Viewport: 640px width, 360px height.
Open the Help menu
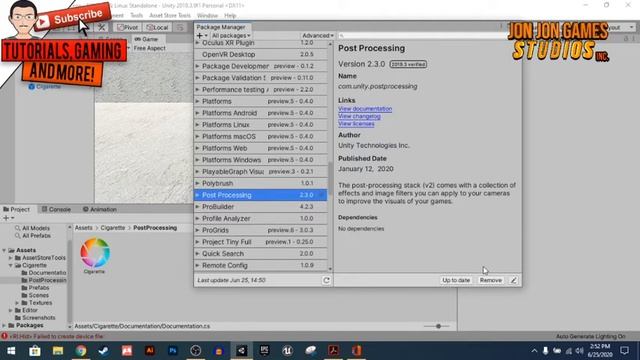[x=230, y=16]
